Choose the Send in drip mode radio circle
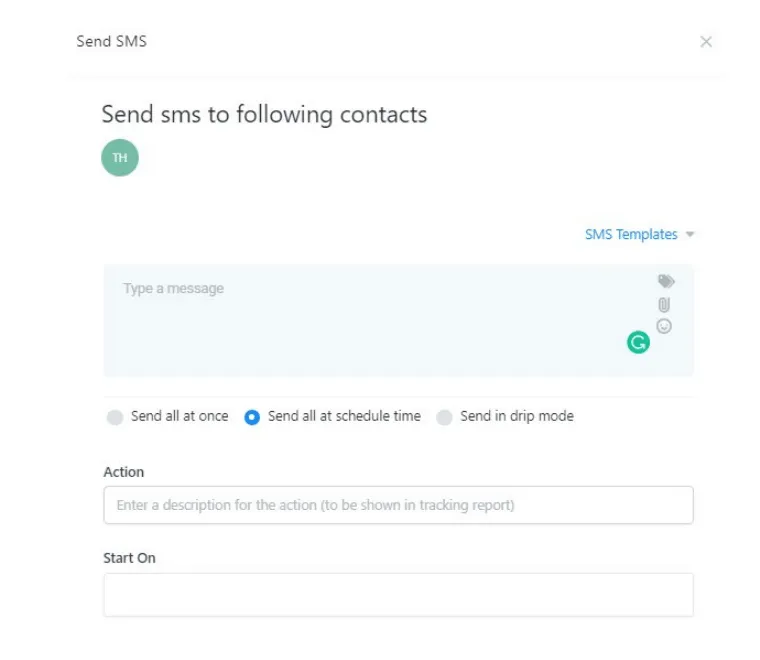The image size is (760, 660). point(444,417)
